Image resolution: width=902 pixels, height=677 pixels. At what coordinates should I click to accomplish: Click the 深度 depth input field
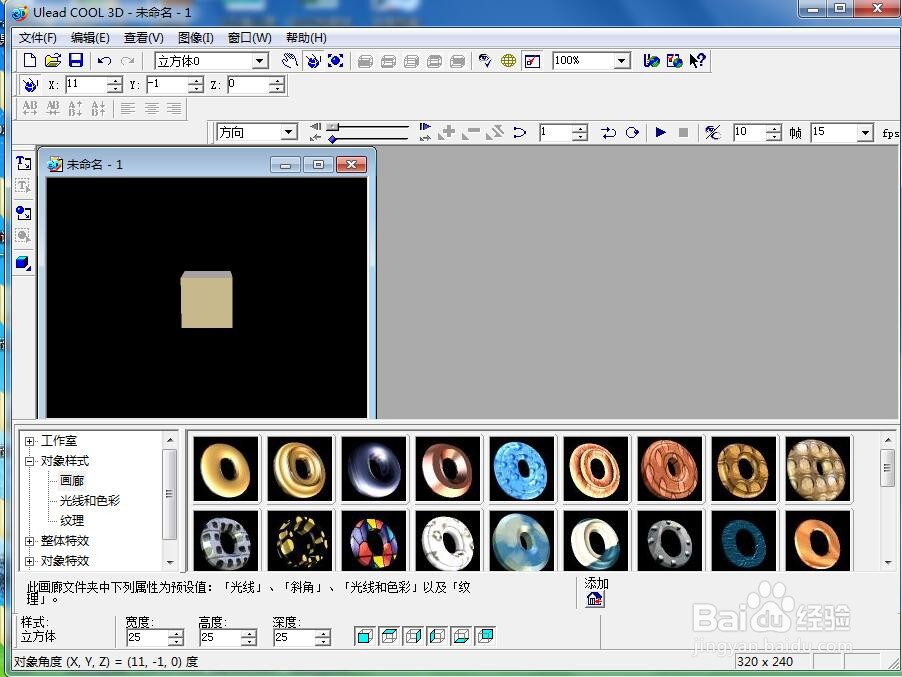point(295,637)
